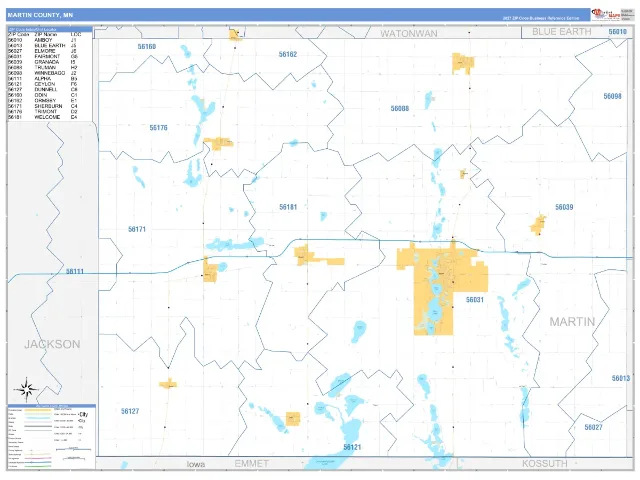
Task: Click the 56088 ZIP label on the map
Action: [400, 109]
